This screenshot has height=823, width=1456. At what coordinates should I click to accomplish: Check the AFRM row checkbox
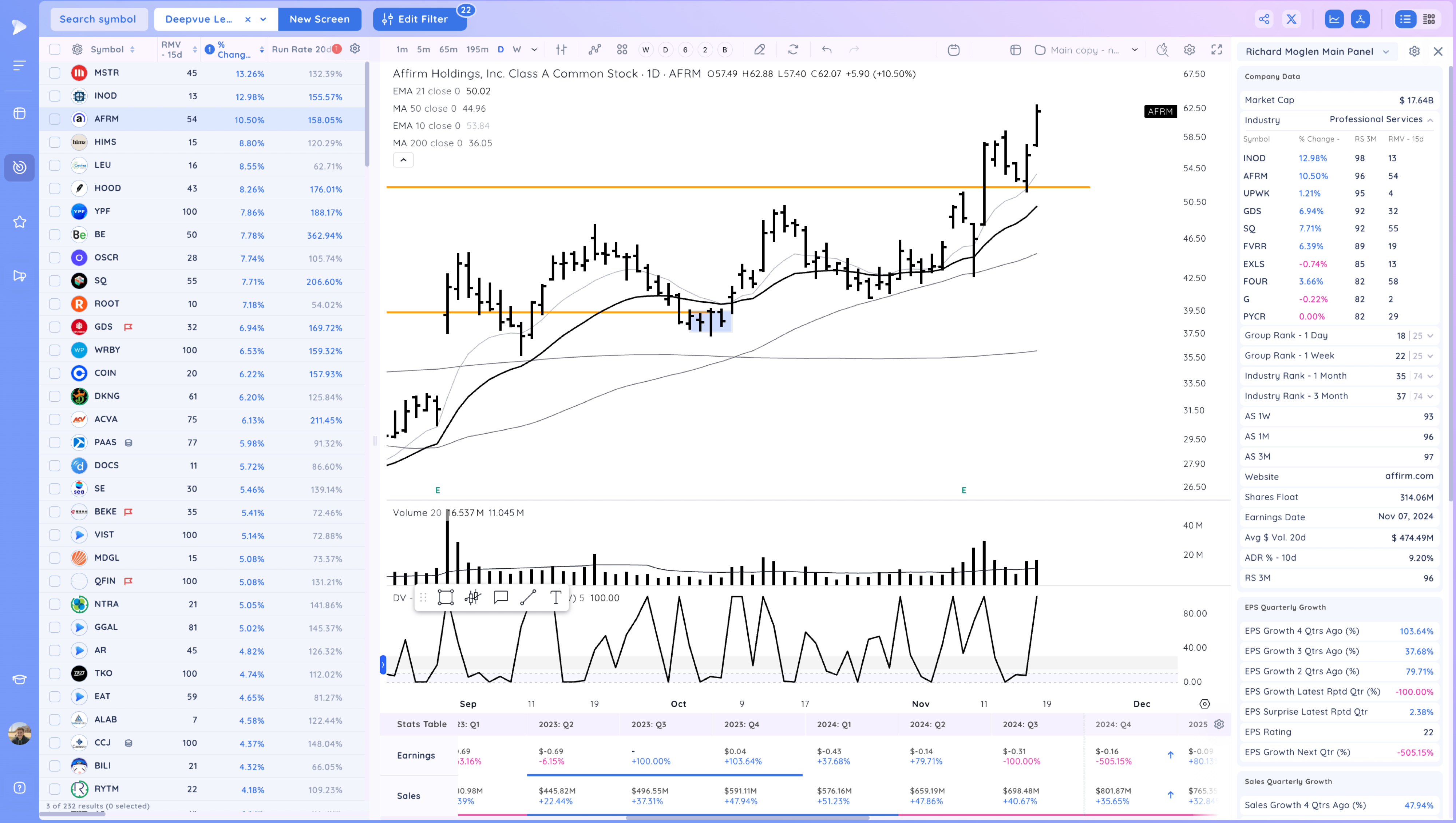(54, 119)
